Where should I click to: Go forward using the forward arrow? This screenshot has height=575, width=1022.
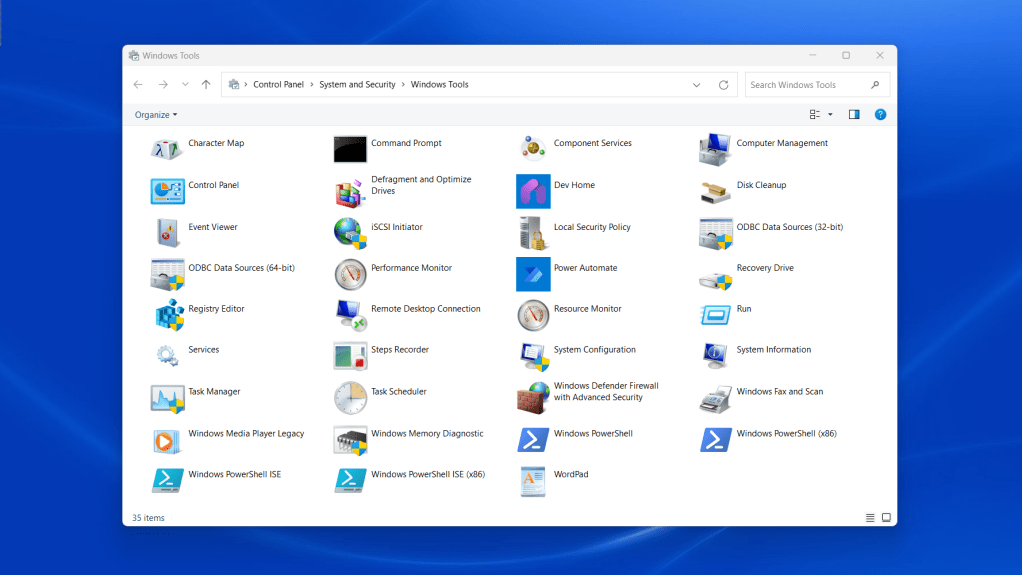click(x=163, y=84)
